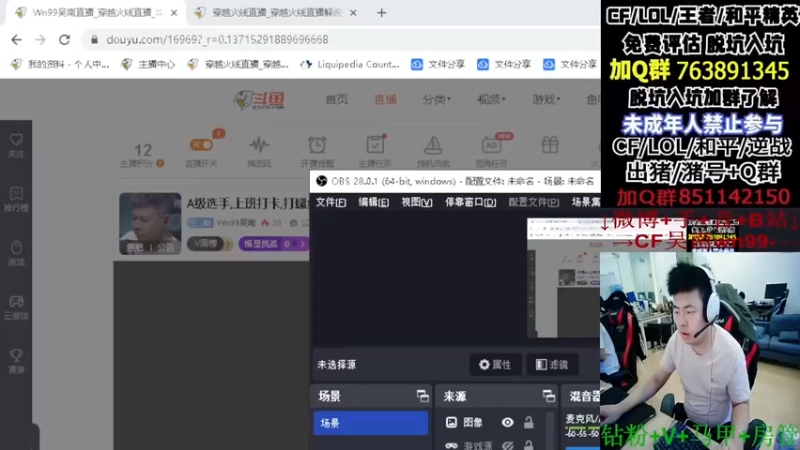Open the 主播中心 bookmark
Screen dimensions: 800x450
click(x=148, y=64)
